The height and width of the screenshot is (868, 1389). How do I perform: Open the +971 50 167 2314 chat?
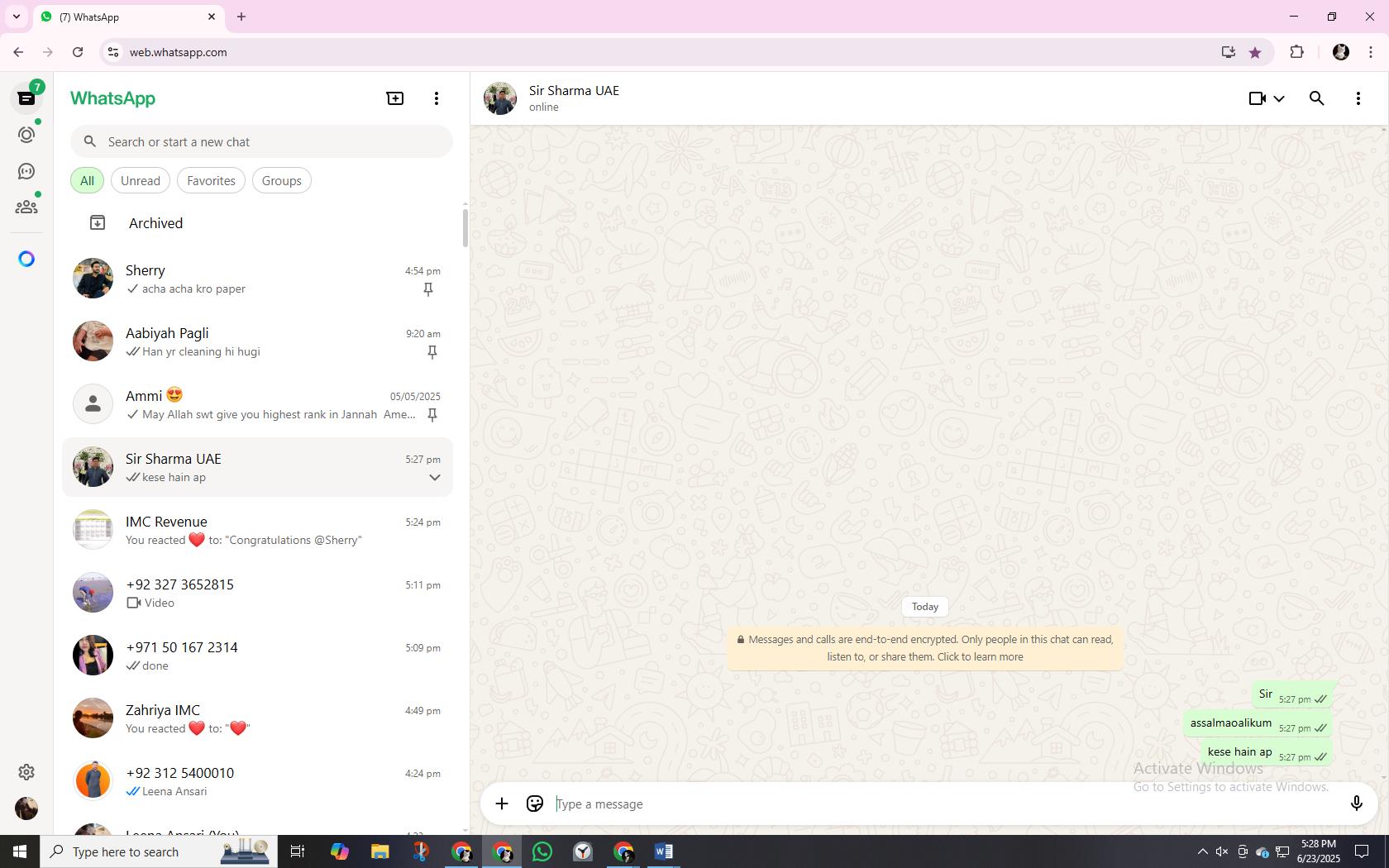(x=257, y=656)
